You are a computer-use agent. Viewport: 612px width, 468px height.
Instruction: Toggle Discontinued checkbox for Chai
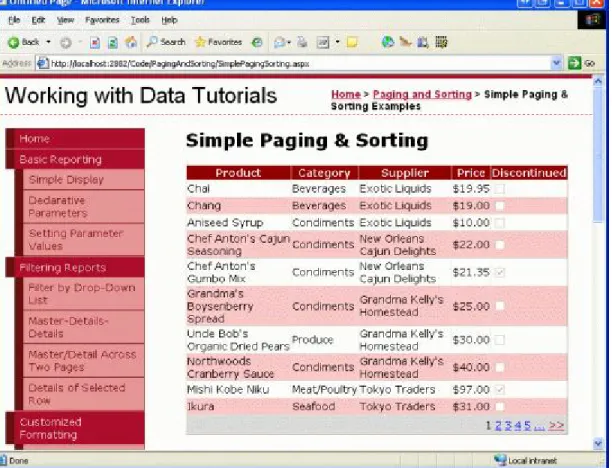point(499,189)
